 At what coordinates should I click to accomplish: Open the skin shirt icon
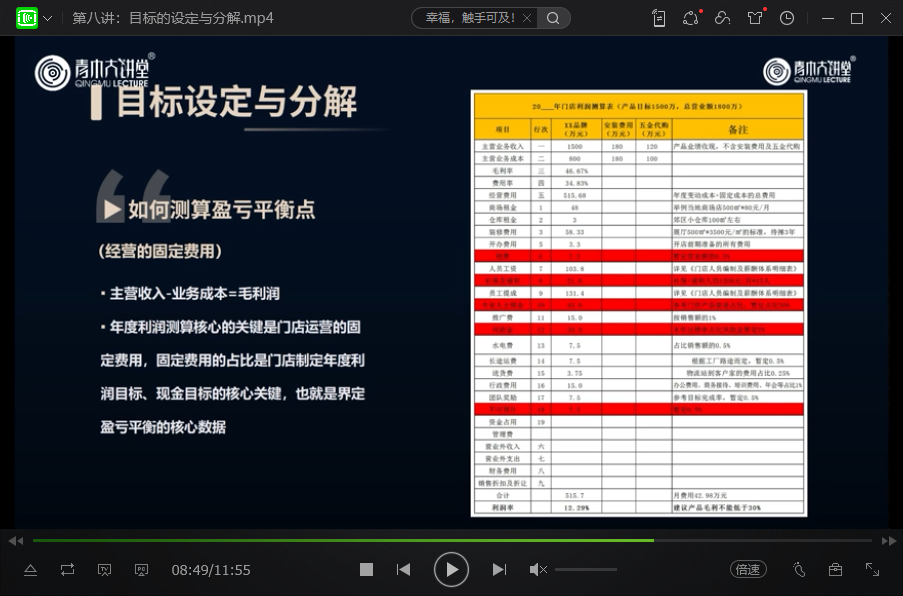pyautogui.click(x=755, y=18)
